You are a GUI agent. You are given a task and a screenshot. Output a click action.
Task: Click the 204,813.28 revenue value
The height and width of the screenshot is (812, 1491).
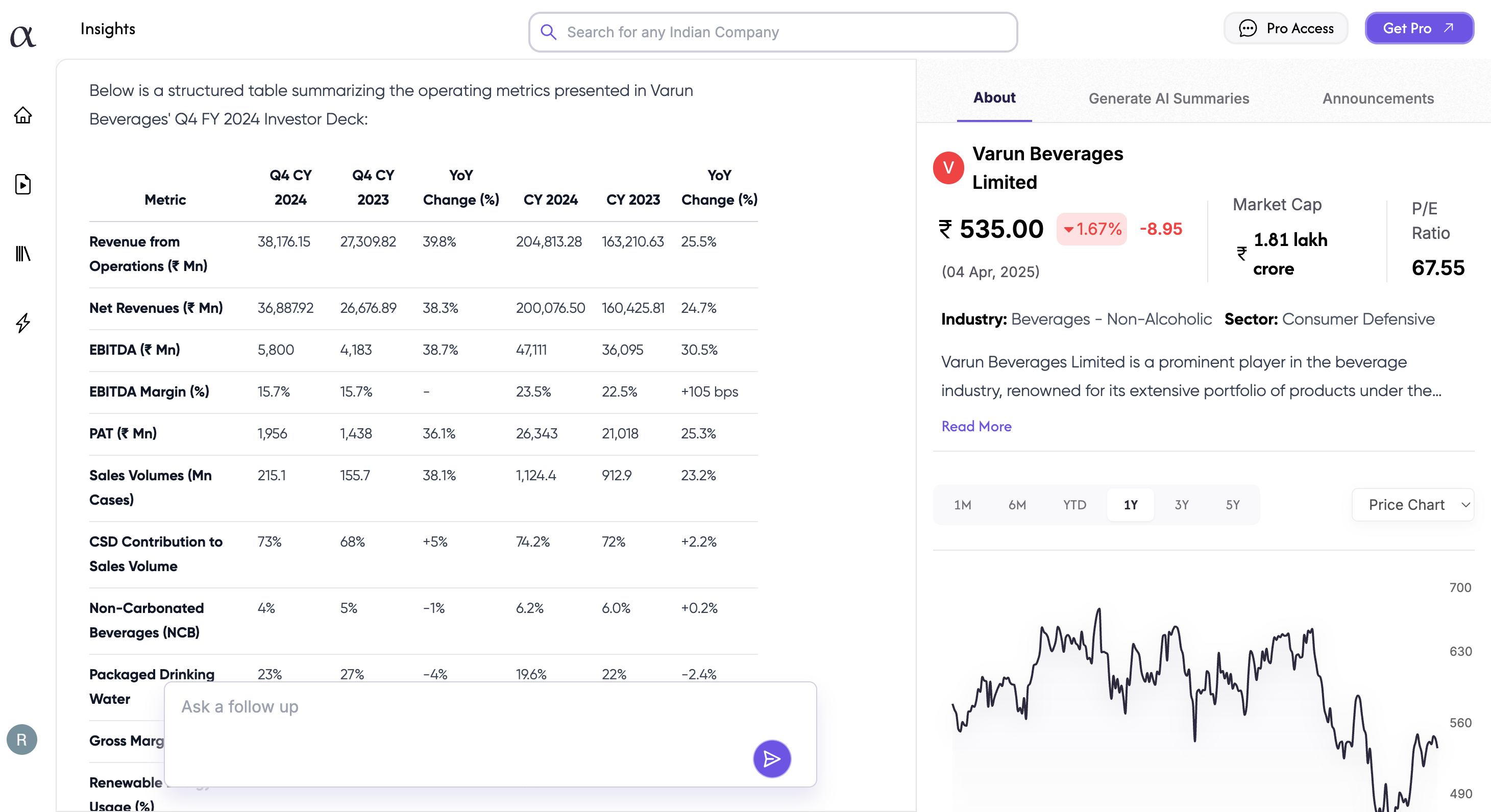click(x=549, y=241)
